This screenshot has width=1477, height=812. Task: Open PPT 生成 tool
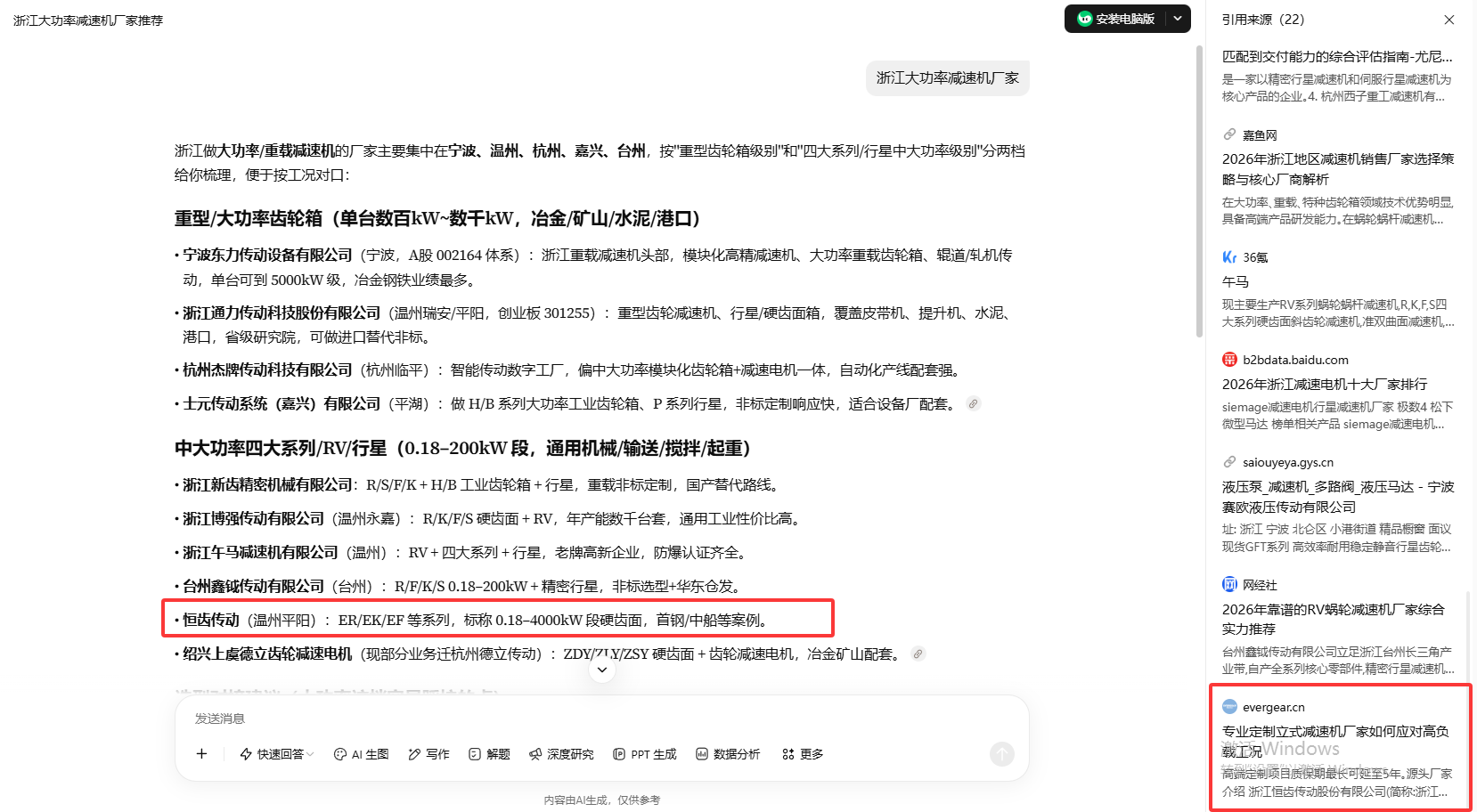click(644, 754)
